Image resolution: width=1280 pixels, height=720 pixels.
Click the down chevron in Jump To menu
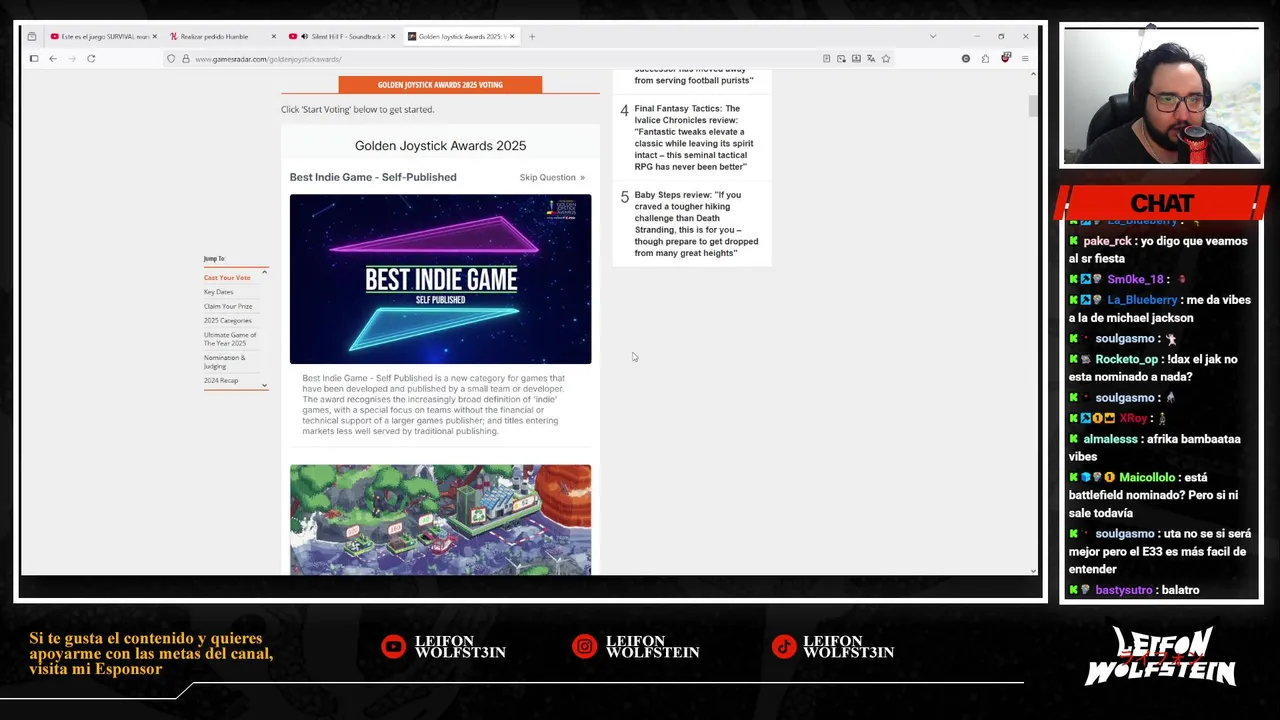264,385
